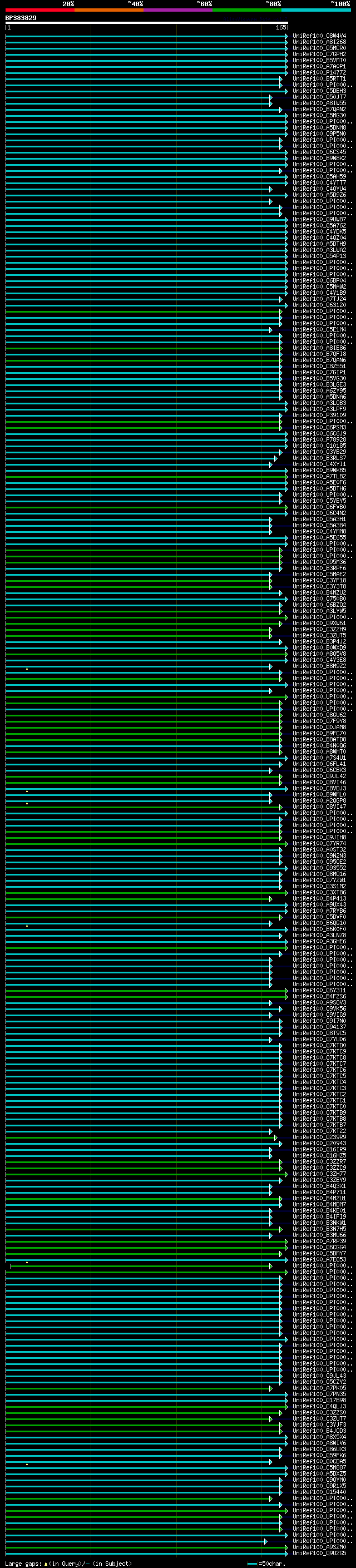The image size is (356, 1568).
Task: Click the =50char. scale bar legend
Action: [266, 1564]
